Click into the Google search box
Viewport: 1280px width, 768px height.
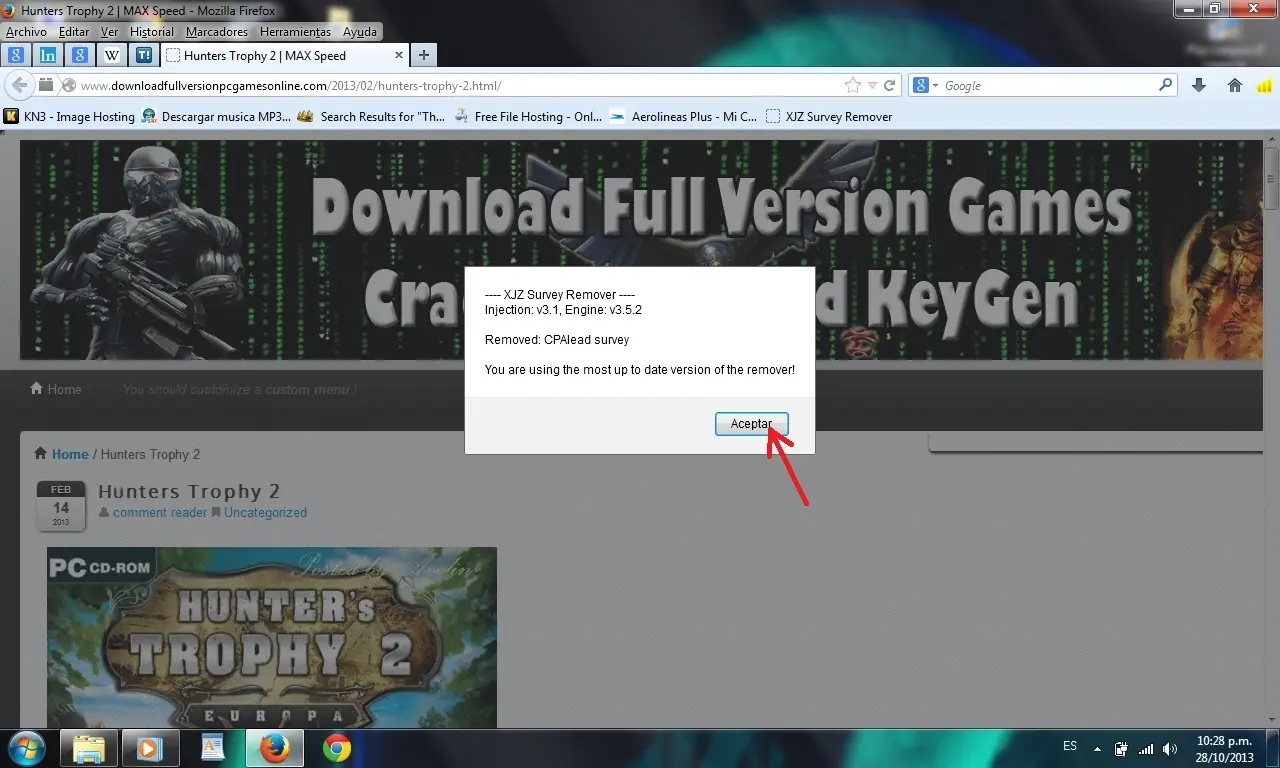[1050, 86]
